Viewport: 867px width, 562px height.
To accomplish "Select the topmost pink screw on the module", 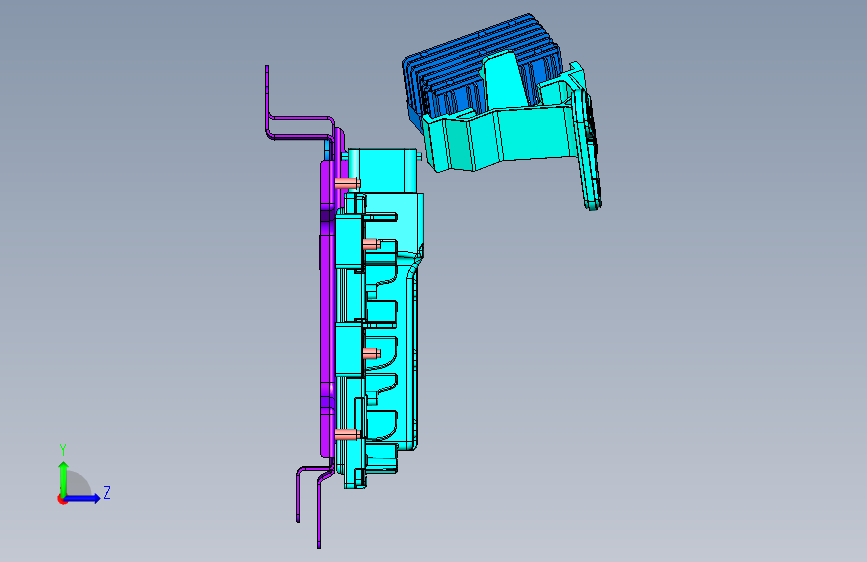I will [x=347, y=183].
